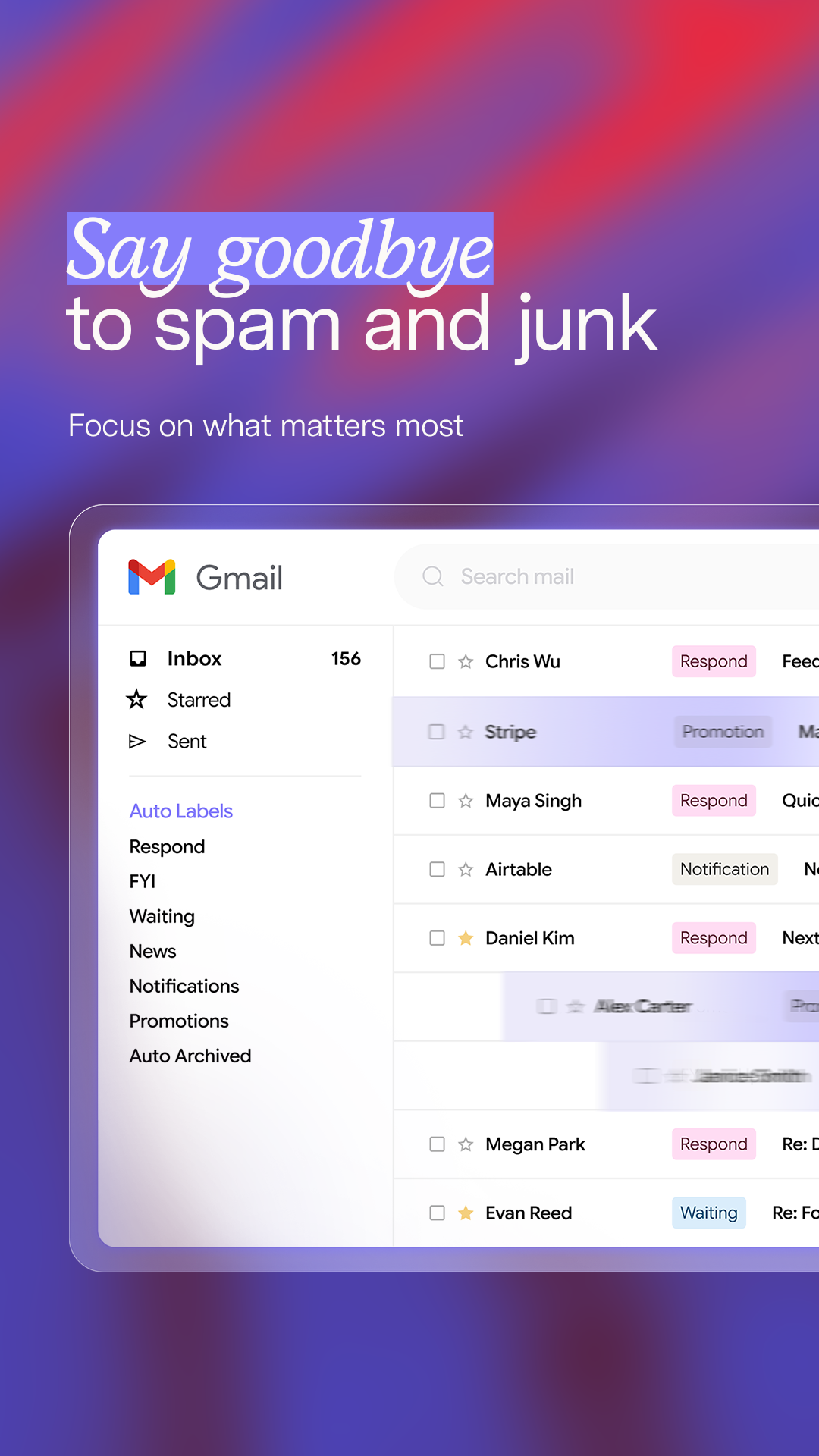Click Respond tag on Daniel Kim email

(x=714, y=938)
